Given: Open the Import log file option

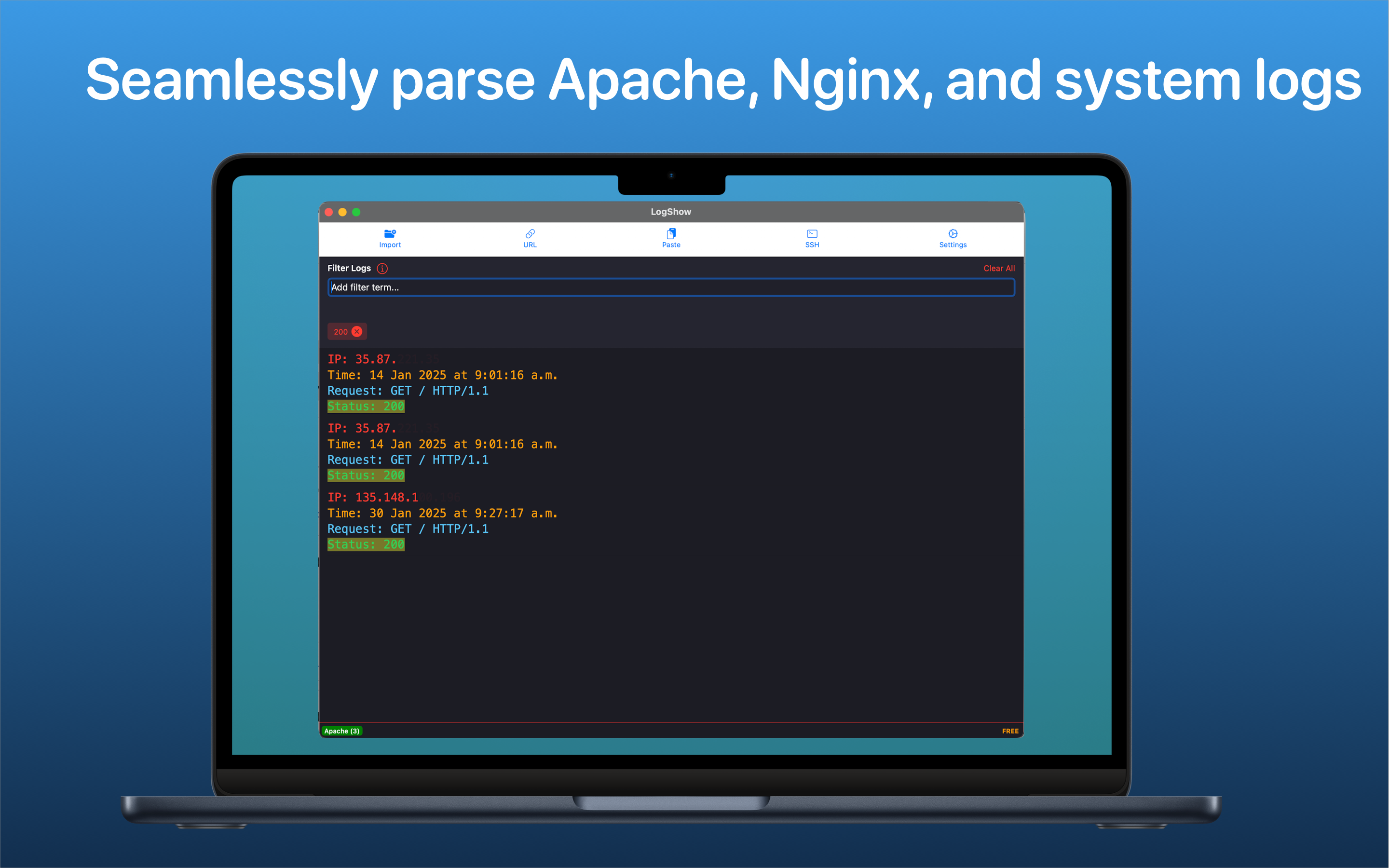Looking at the screenshot, I should [x=390, y=238].
